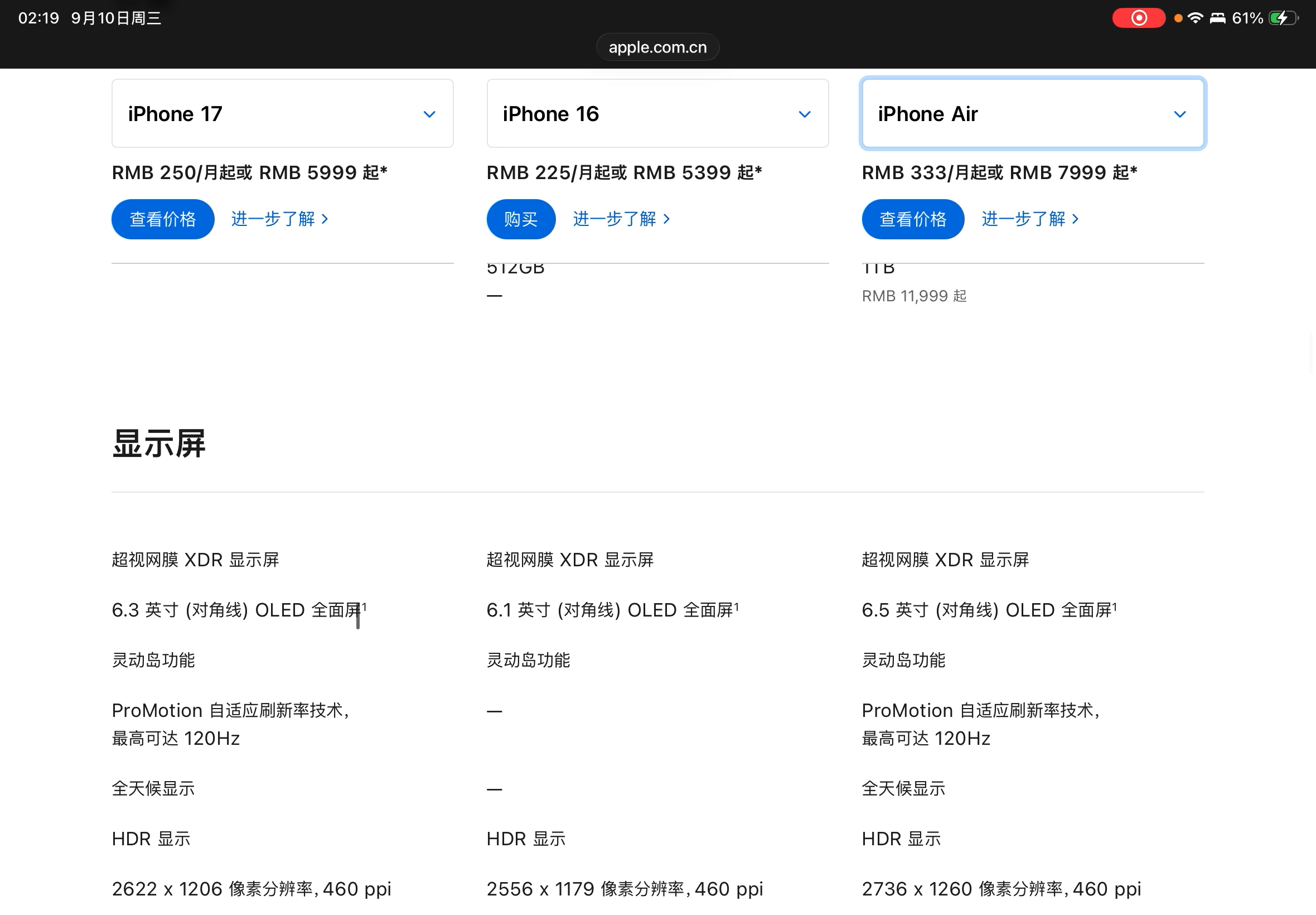Click 查看价格 button under iPhone 17
This screenshot has width=1316, height=915.
click(x=163, y=219)
